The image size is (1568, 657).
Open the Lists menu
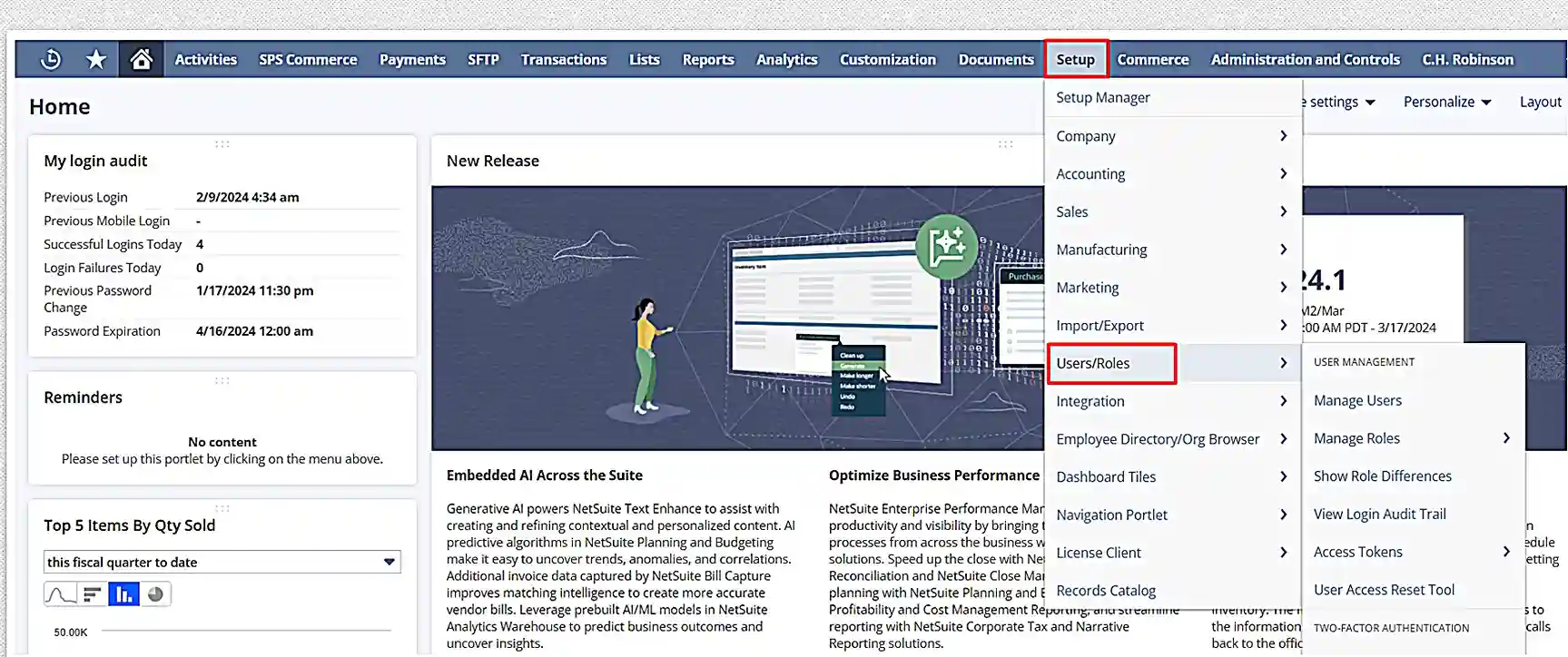click(645, 59)
